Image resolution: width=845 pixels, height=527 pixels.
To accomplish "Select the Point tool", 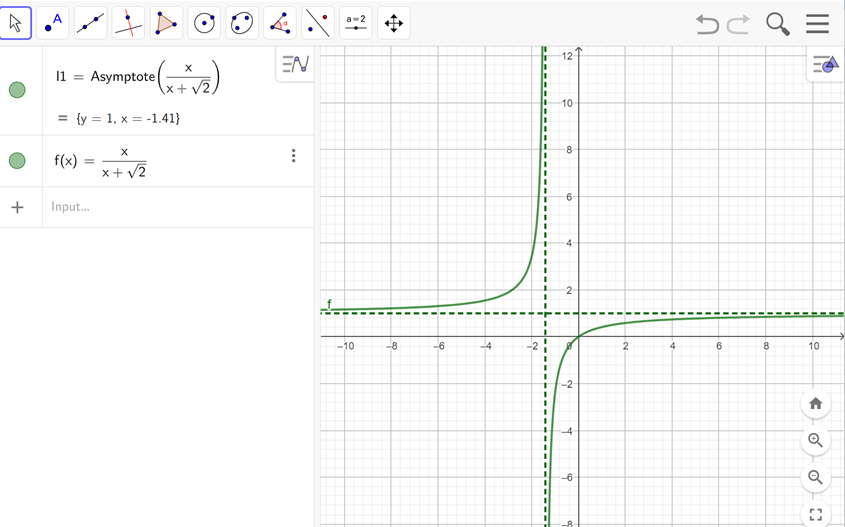I will [54, 23].
